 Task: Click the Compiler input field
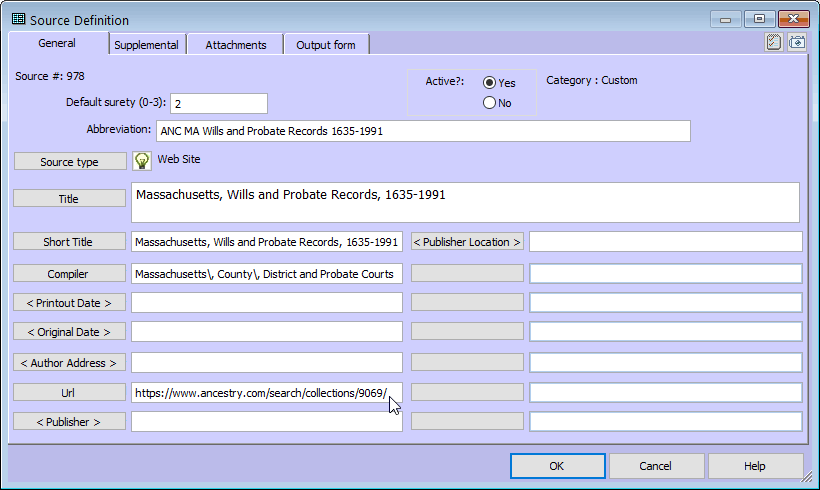[x=267, y=274]
